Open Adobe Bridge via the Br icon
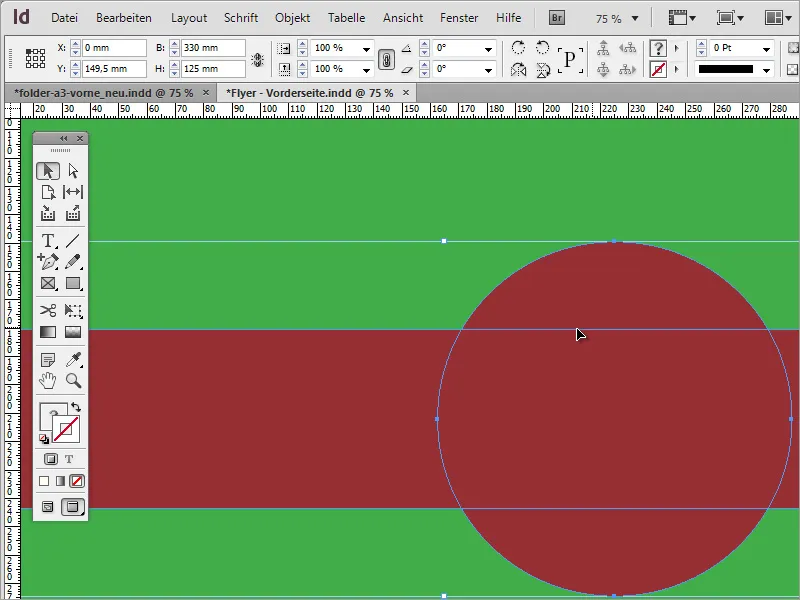 (556, 17)
